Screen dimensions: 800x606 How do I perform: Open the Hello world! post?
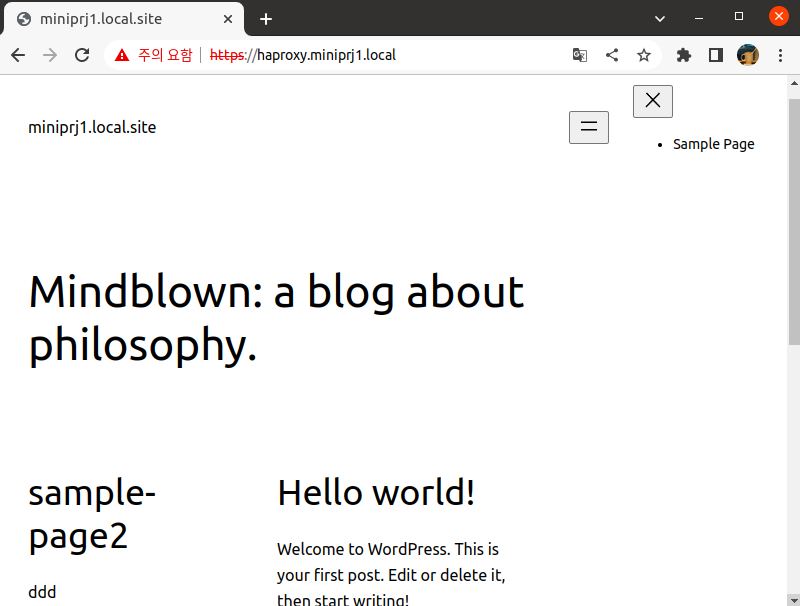(376, 493)
